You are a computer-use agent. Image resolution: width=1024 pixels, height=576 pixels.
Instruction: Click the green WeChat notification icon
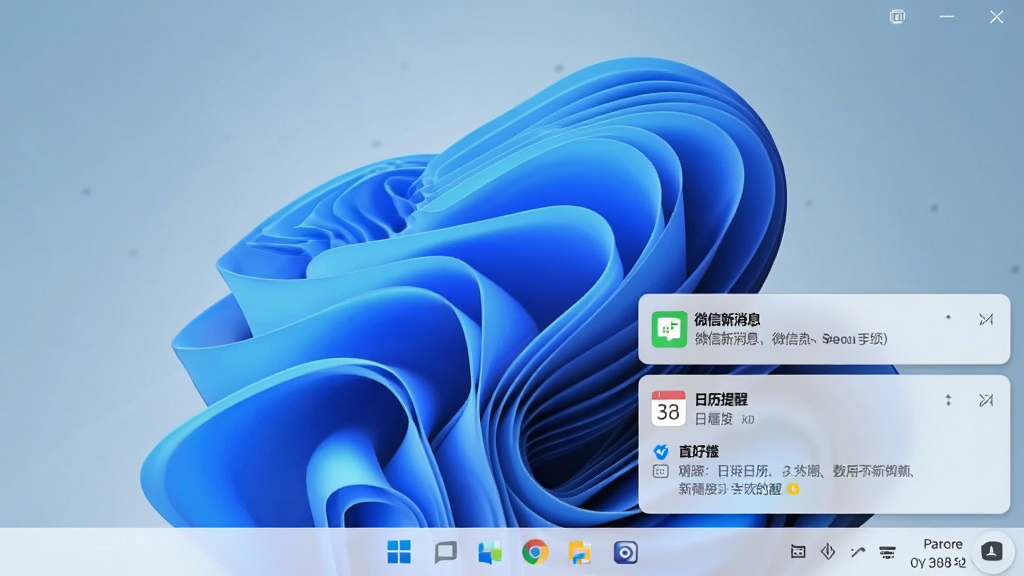pyautogui.click(x=669, y=329)
